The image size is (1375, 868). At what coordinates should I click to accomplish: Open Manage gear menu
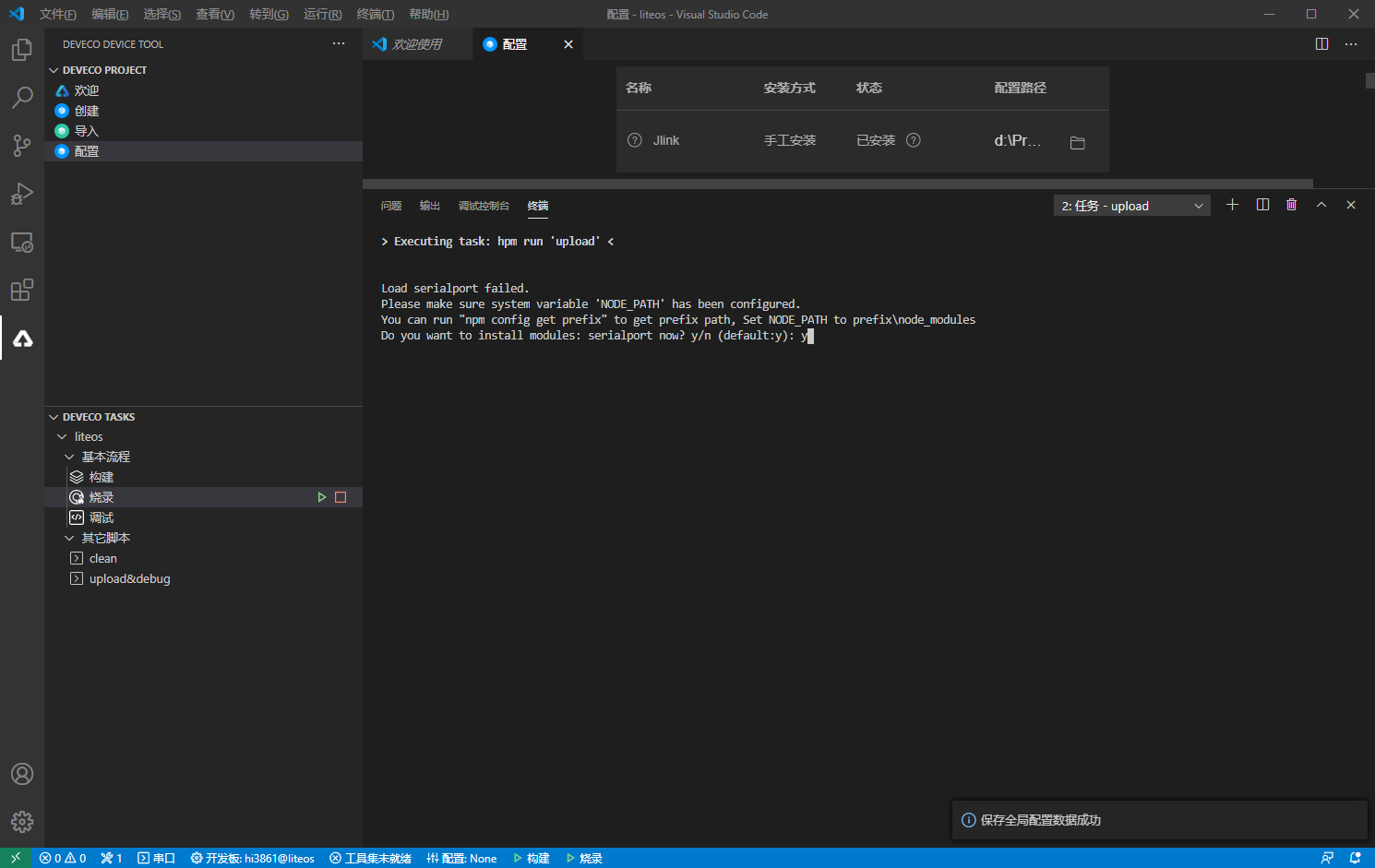(22, 822)
